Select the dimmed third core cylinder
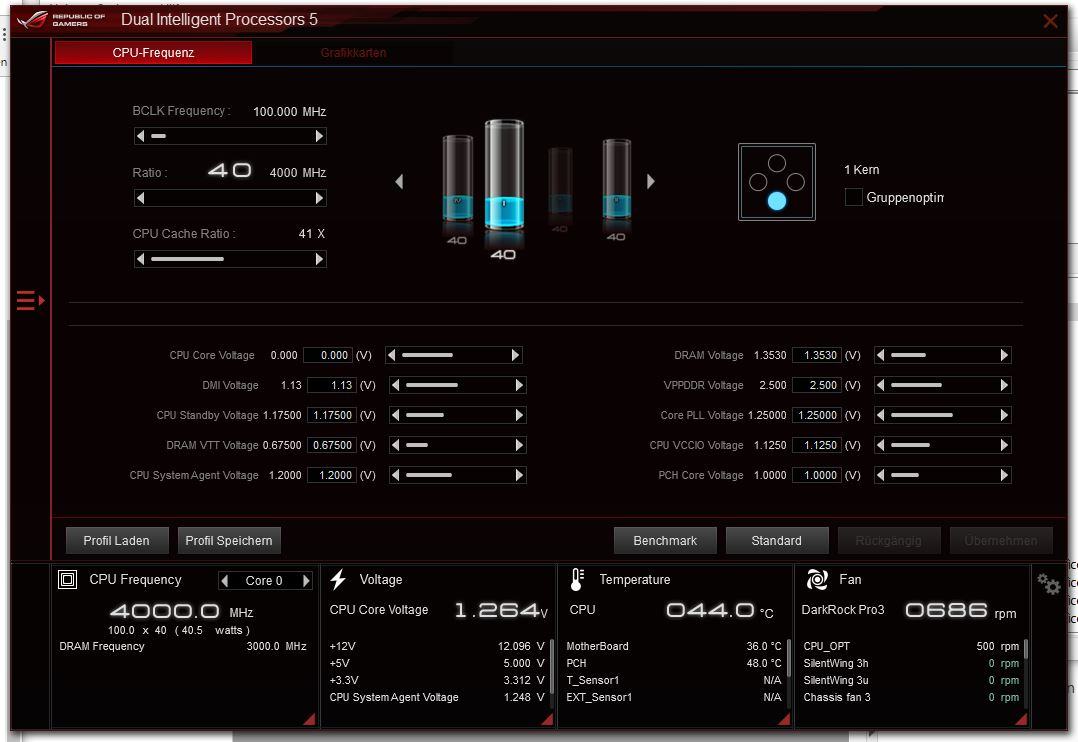 (560, 181)
